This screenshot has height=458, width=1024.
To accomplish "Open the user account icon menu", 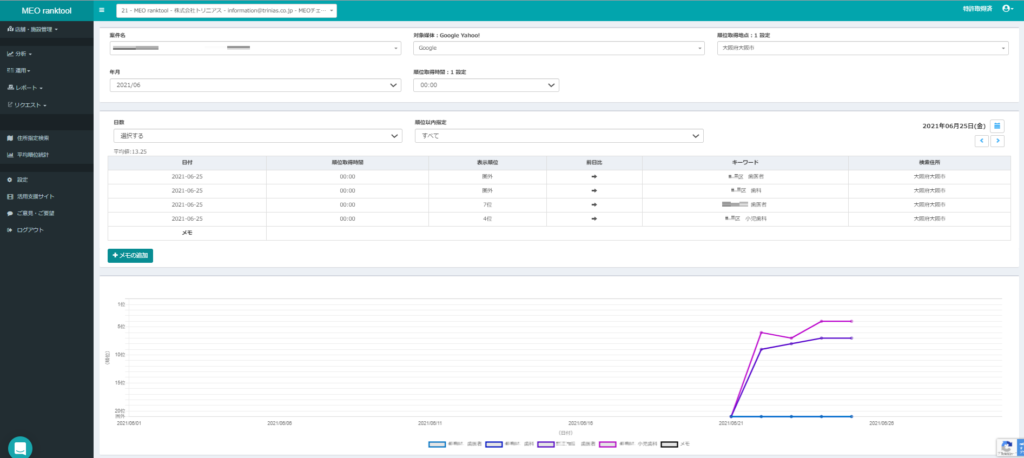I will (1007, 9).
